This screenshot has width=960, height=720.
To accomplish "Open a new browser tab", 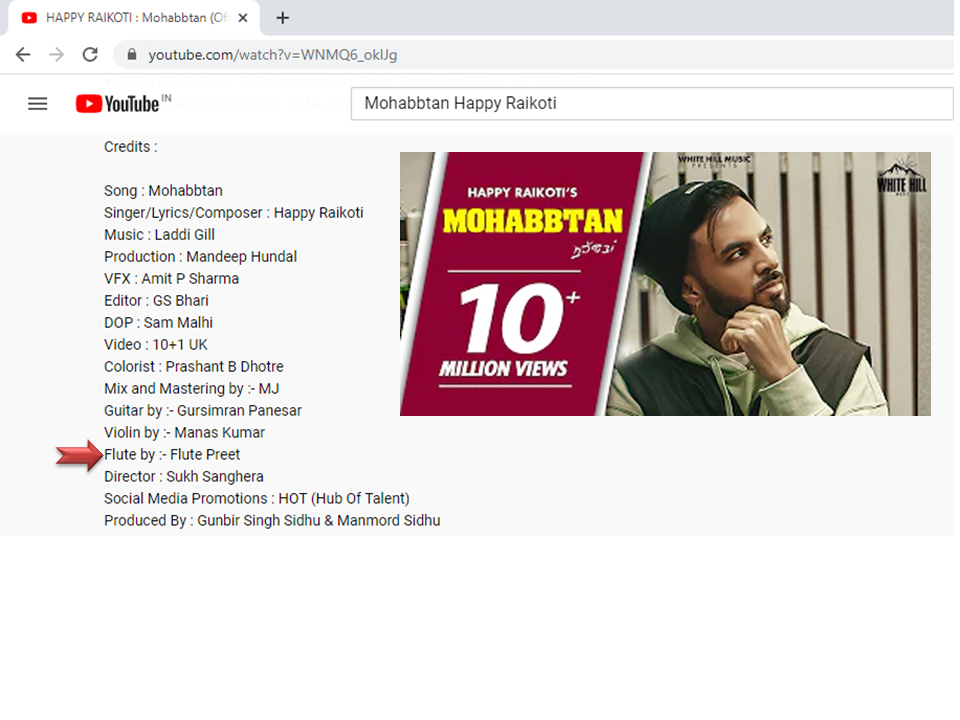I will tap(283, 18).
